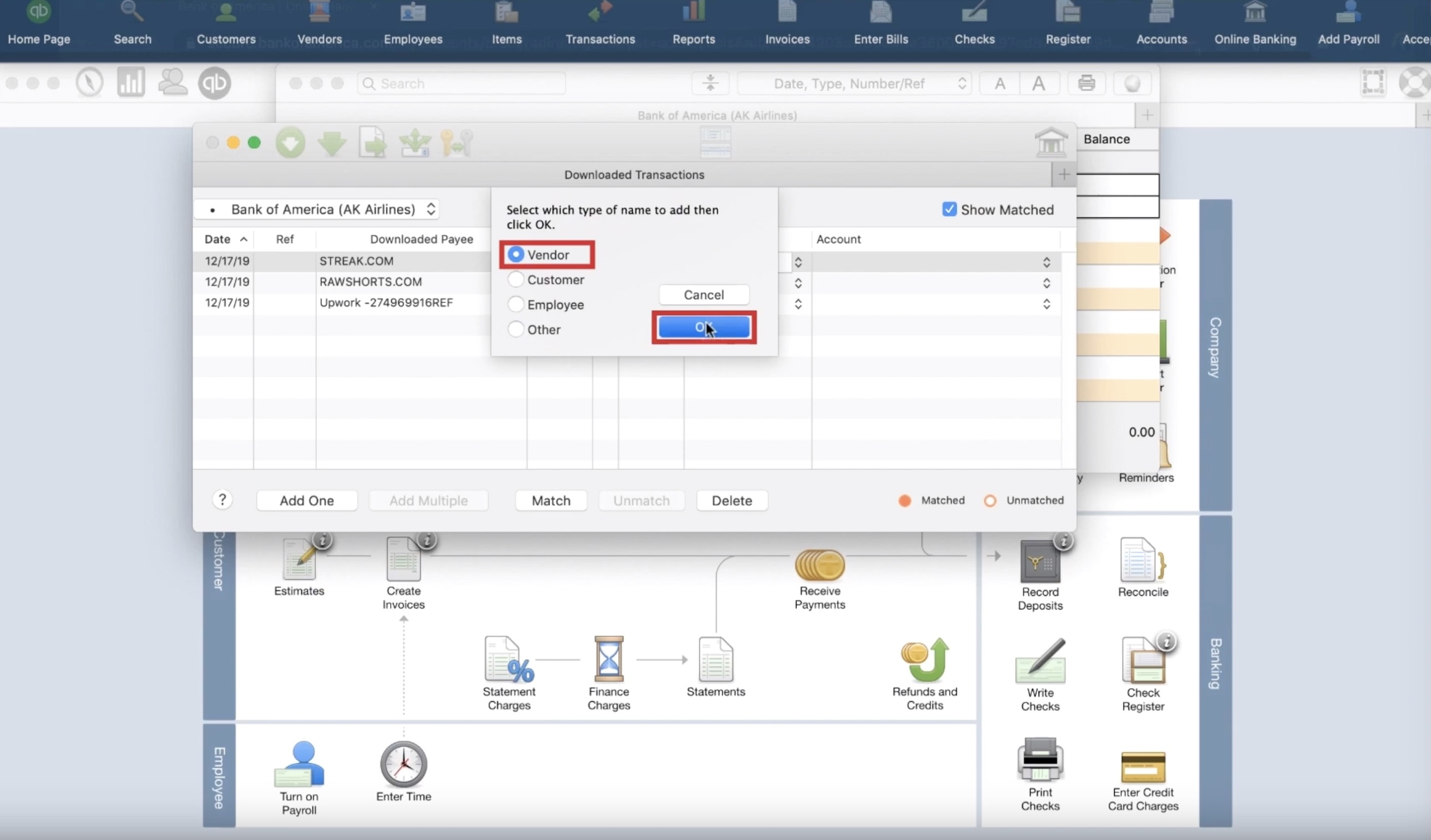Viewport: 1431px width, 840px height.
Task: Click Cancel in the name type dialog
Action: (x=704, y=295)
